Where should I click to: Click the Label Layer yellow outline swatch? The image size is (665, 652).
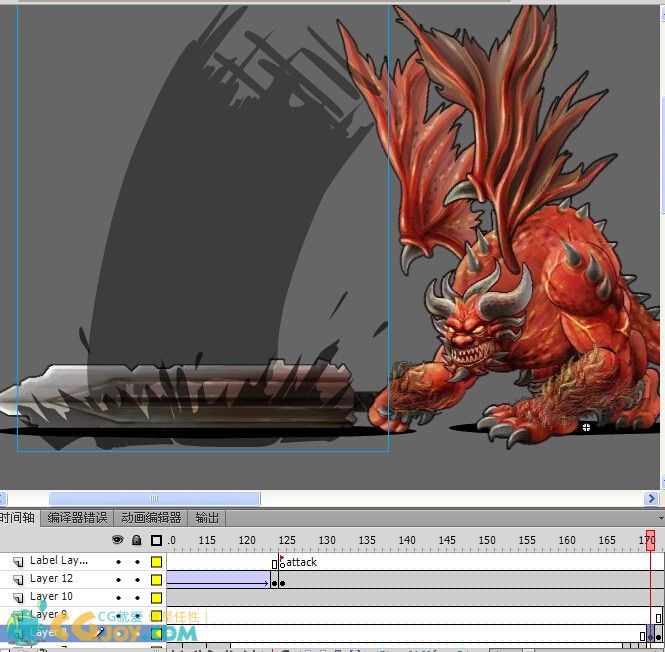pyautogui.click(x=156, y=562)
